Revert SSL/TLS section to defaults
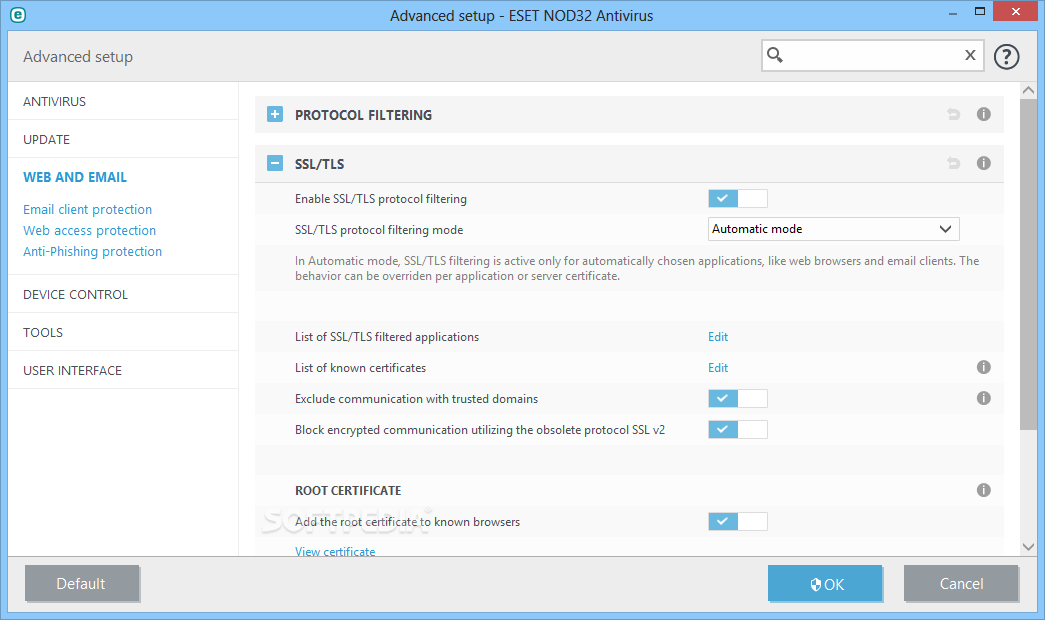1045x620 pixels. click(x=954, y=163)
